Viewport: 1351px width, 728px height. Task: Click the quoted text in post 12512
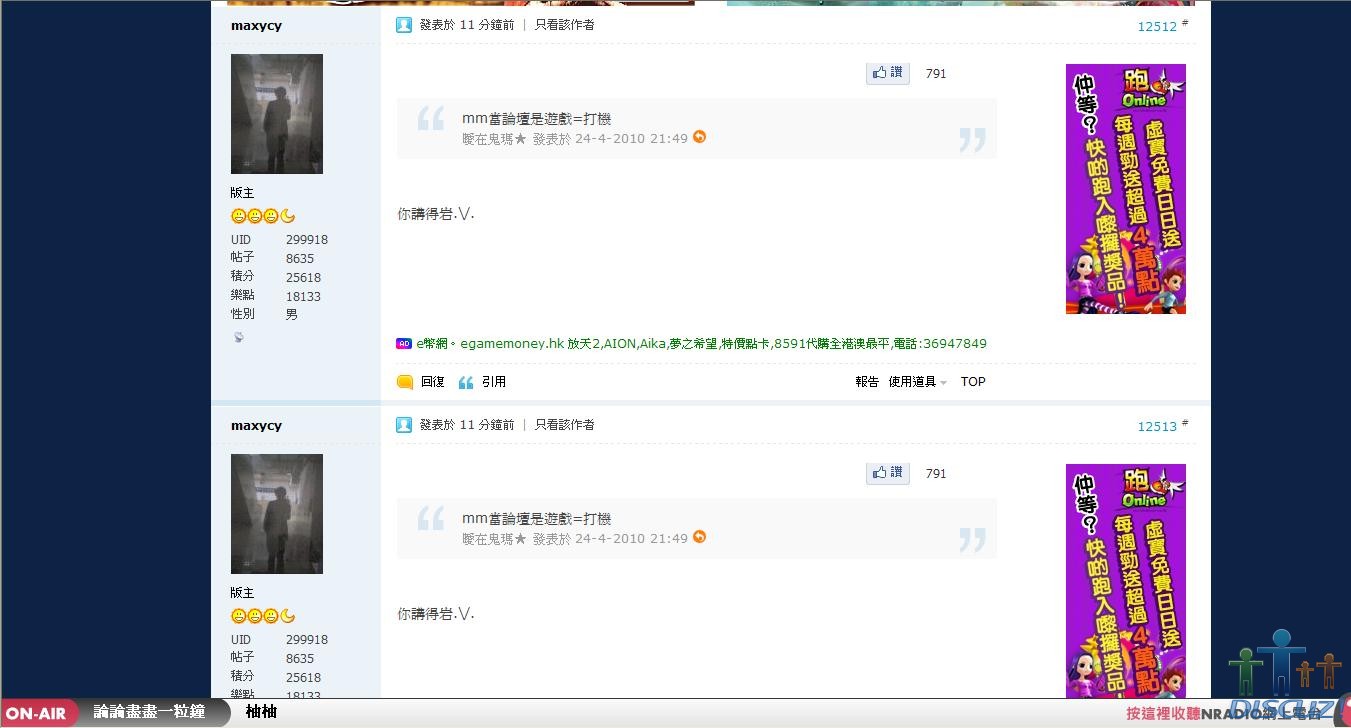(x=536, y=119)
